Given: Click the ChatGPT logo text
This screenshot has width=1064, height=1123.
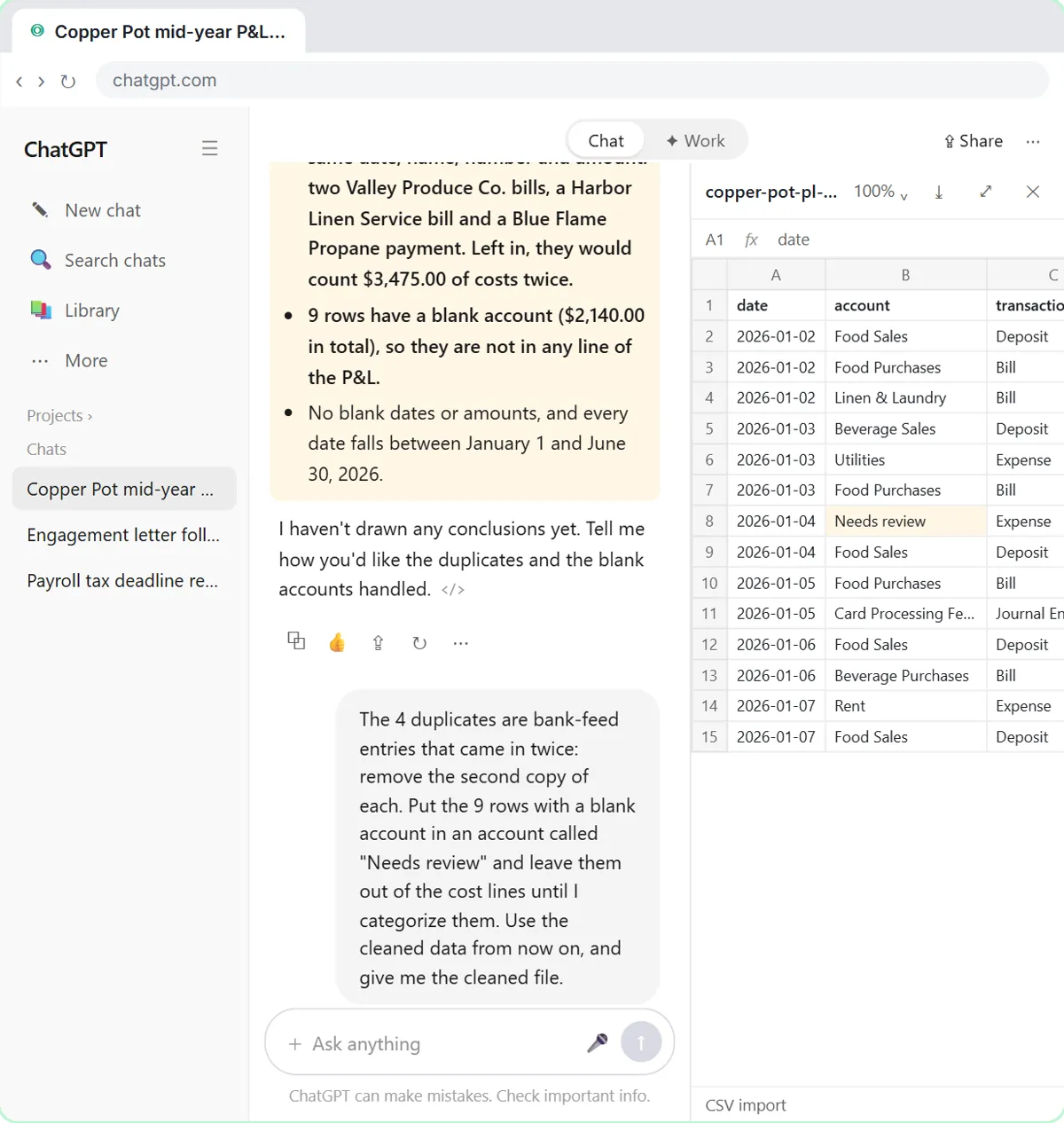Looking at the screenshot, I should point(66,149).
